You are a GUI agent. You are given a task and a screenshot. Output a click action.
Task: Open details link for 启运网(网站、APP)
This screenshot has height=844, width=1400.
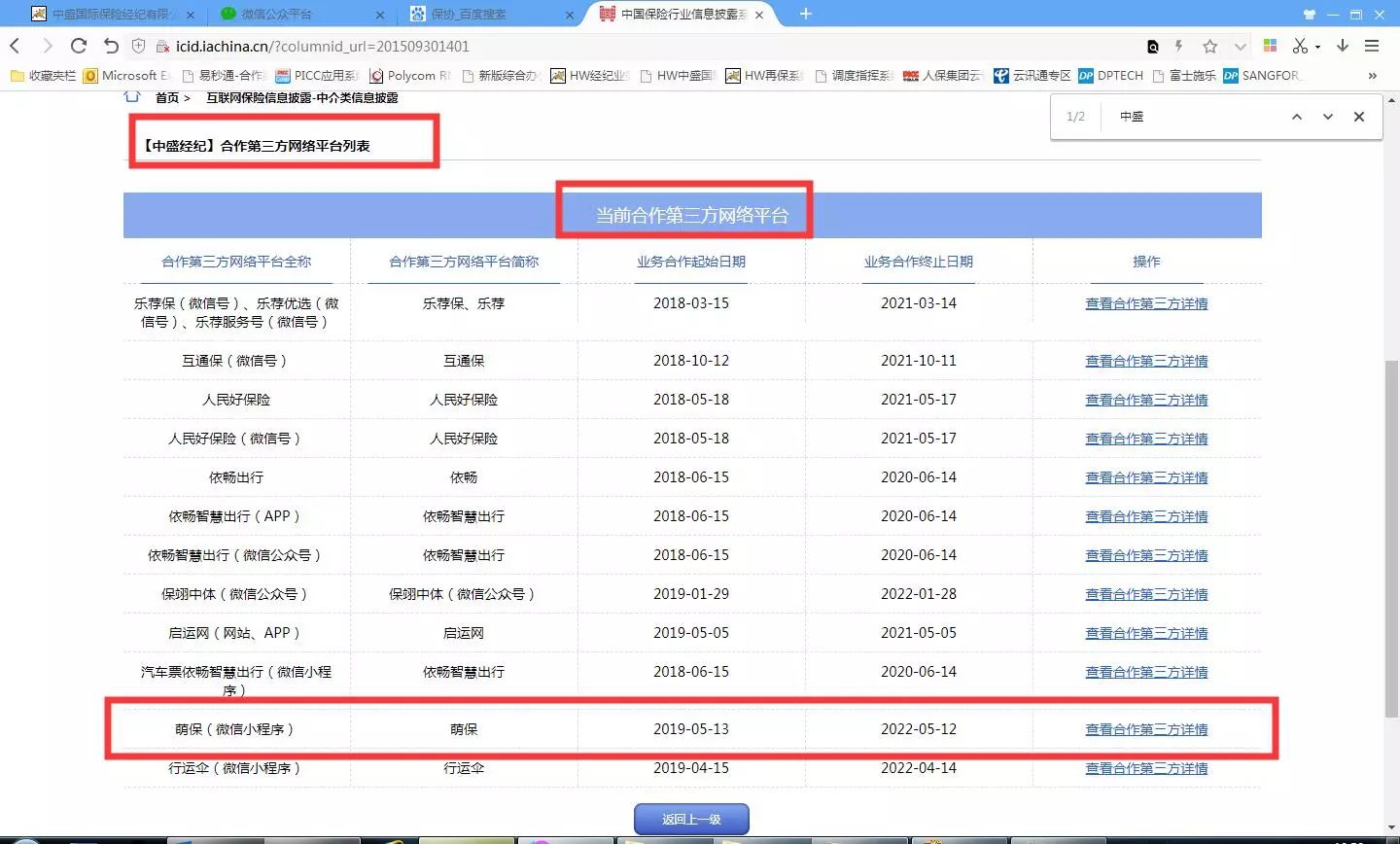tap(1146, 633)
